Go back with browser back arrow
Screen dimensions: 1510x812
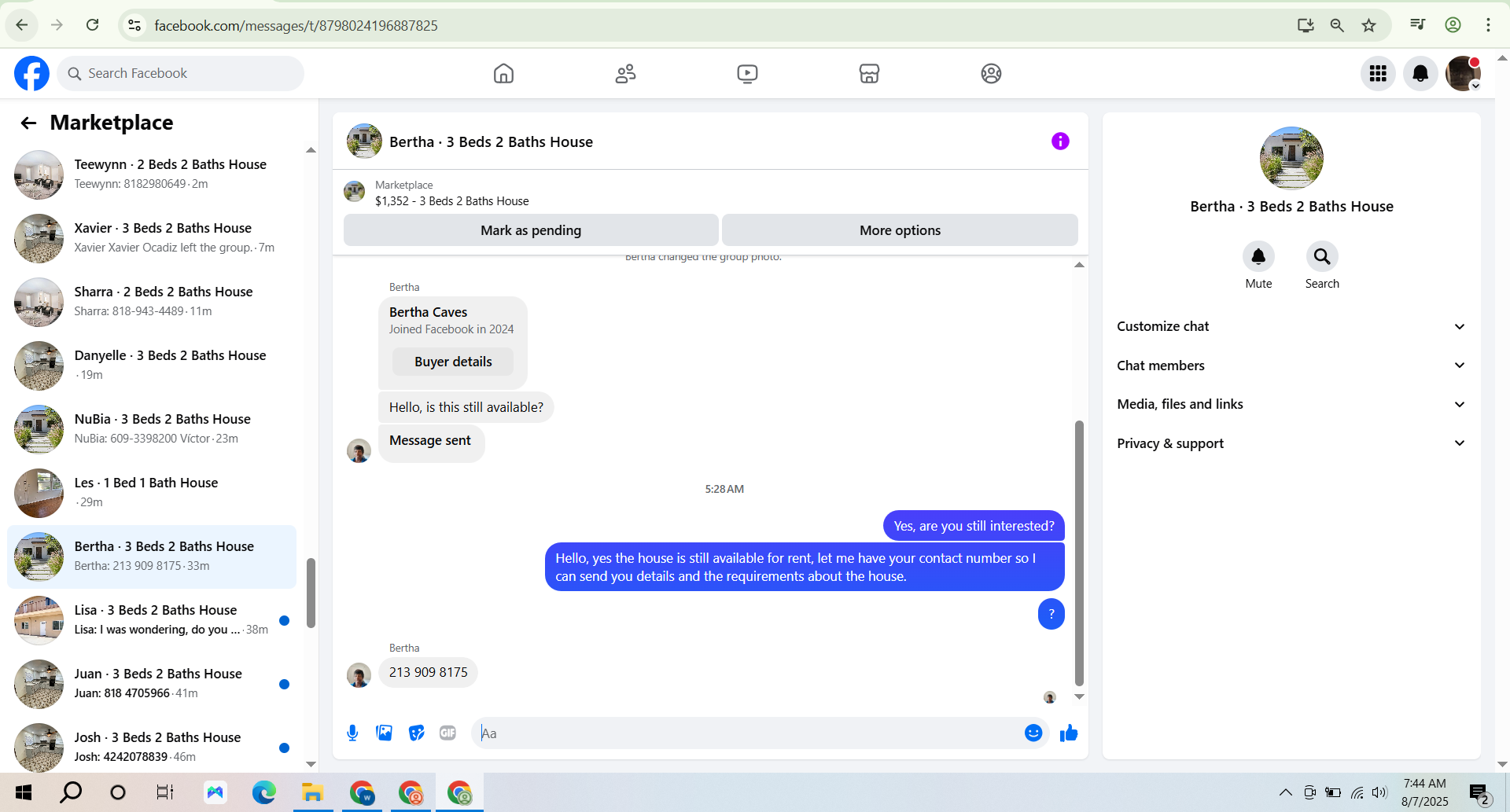[x=22, y=25]
